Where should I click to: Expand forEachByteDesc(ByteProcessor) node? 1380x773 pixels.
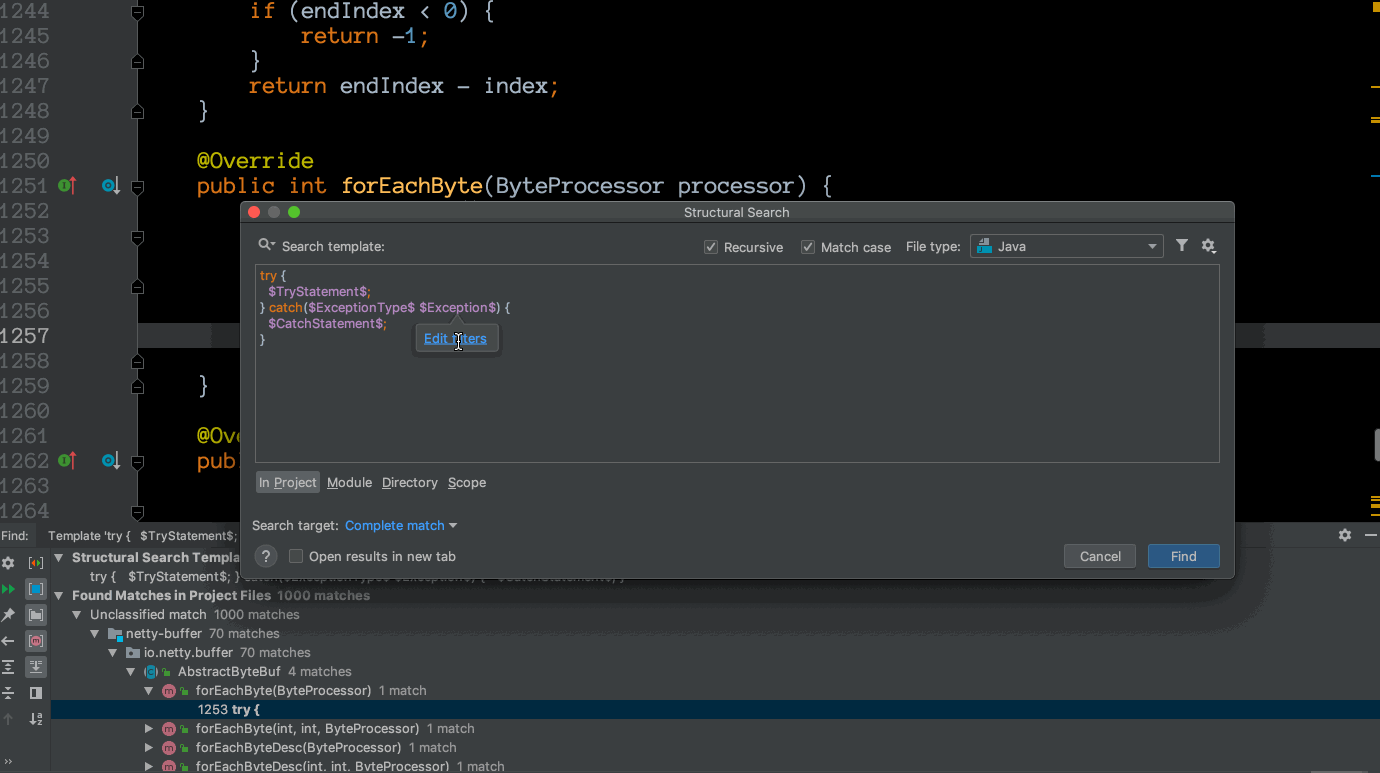click(x=149, y=747)
